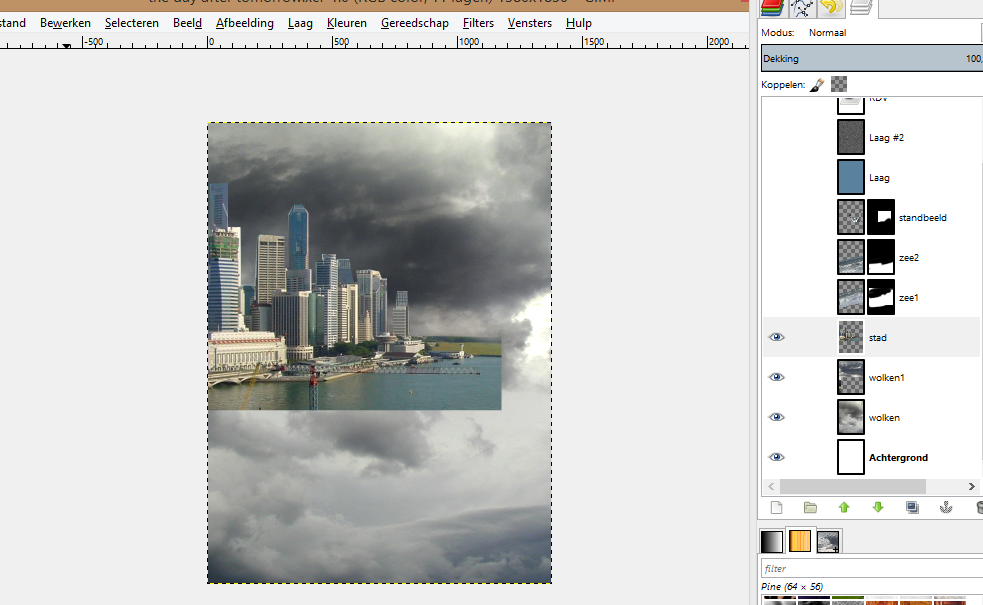Adjust the Dekking opacity slider

(x=870, y=59)
